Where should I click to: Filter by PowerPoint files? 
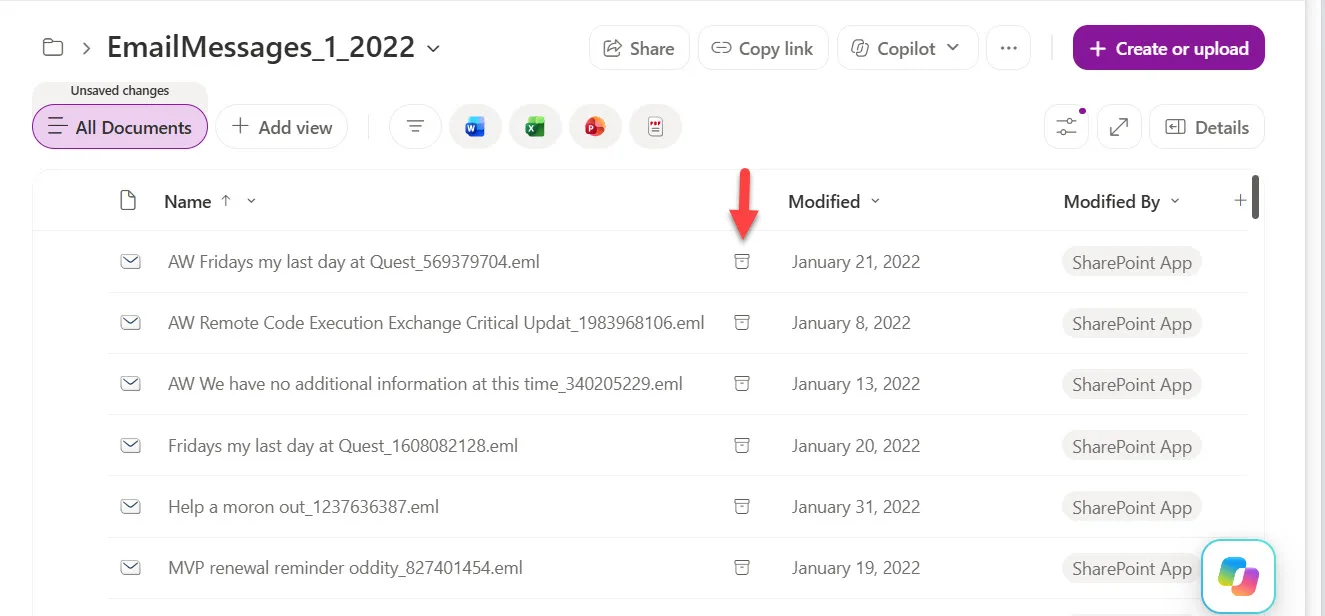tap(595, 127)
